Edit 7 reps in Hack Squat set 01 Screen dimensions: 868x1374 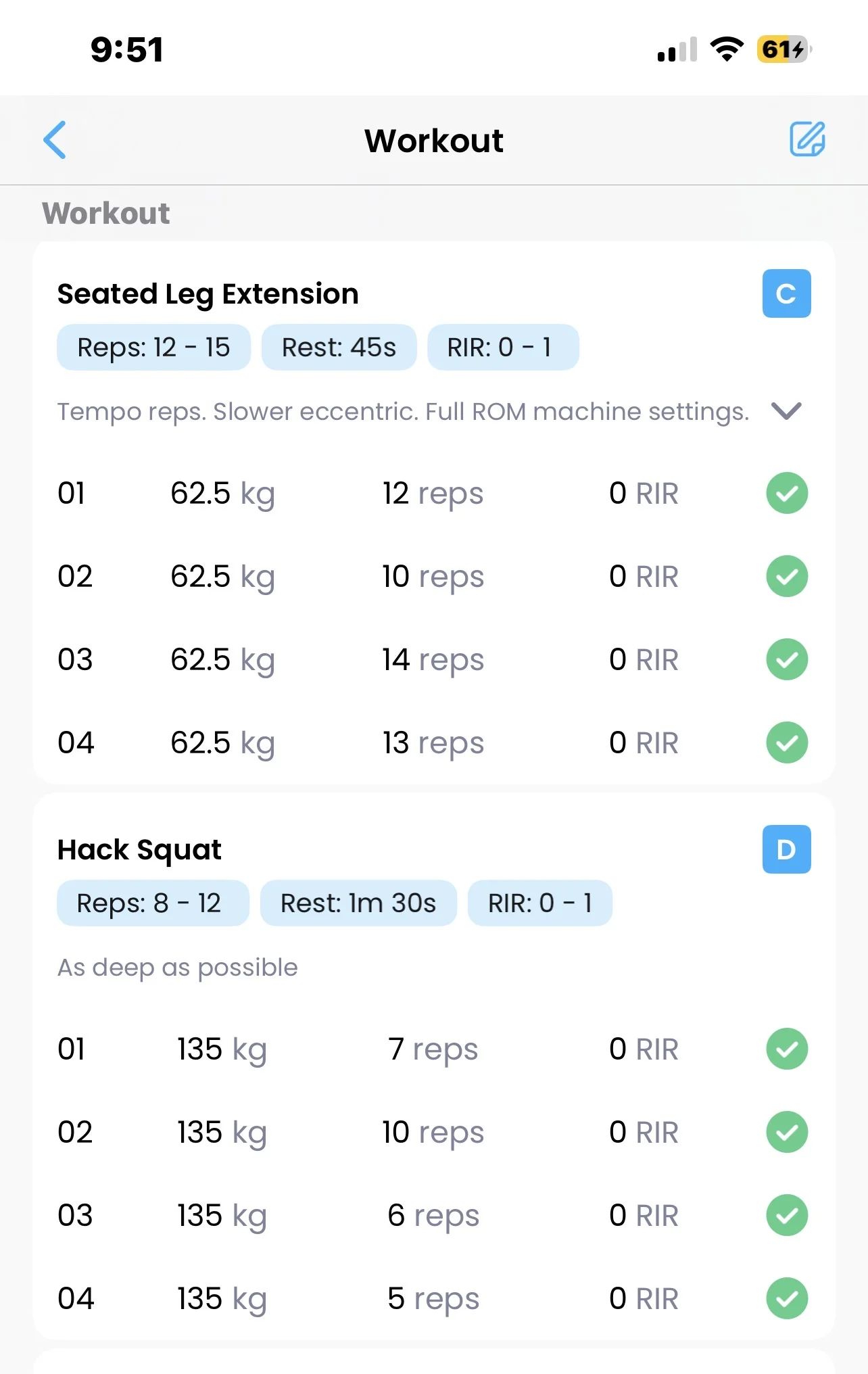pos(433,1049)
